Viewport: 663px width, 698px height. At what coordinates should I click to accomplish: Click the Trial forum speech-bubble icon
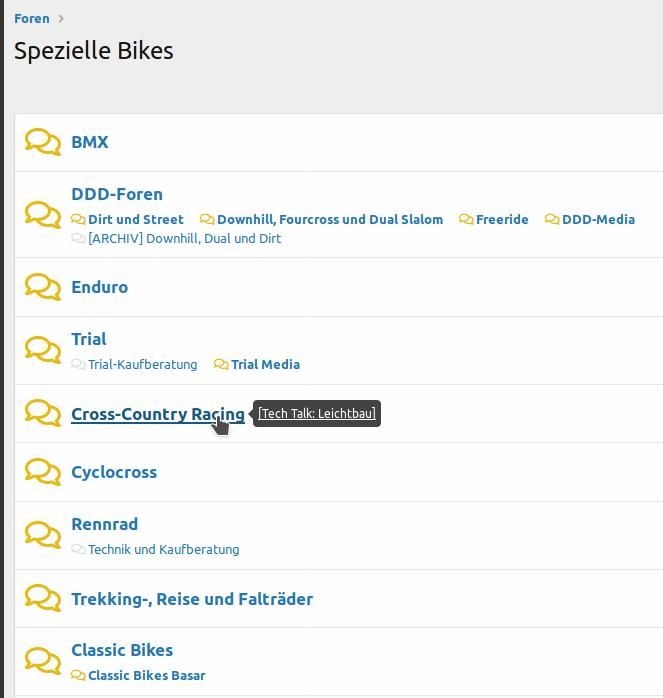tap(43, 350)
